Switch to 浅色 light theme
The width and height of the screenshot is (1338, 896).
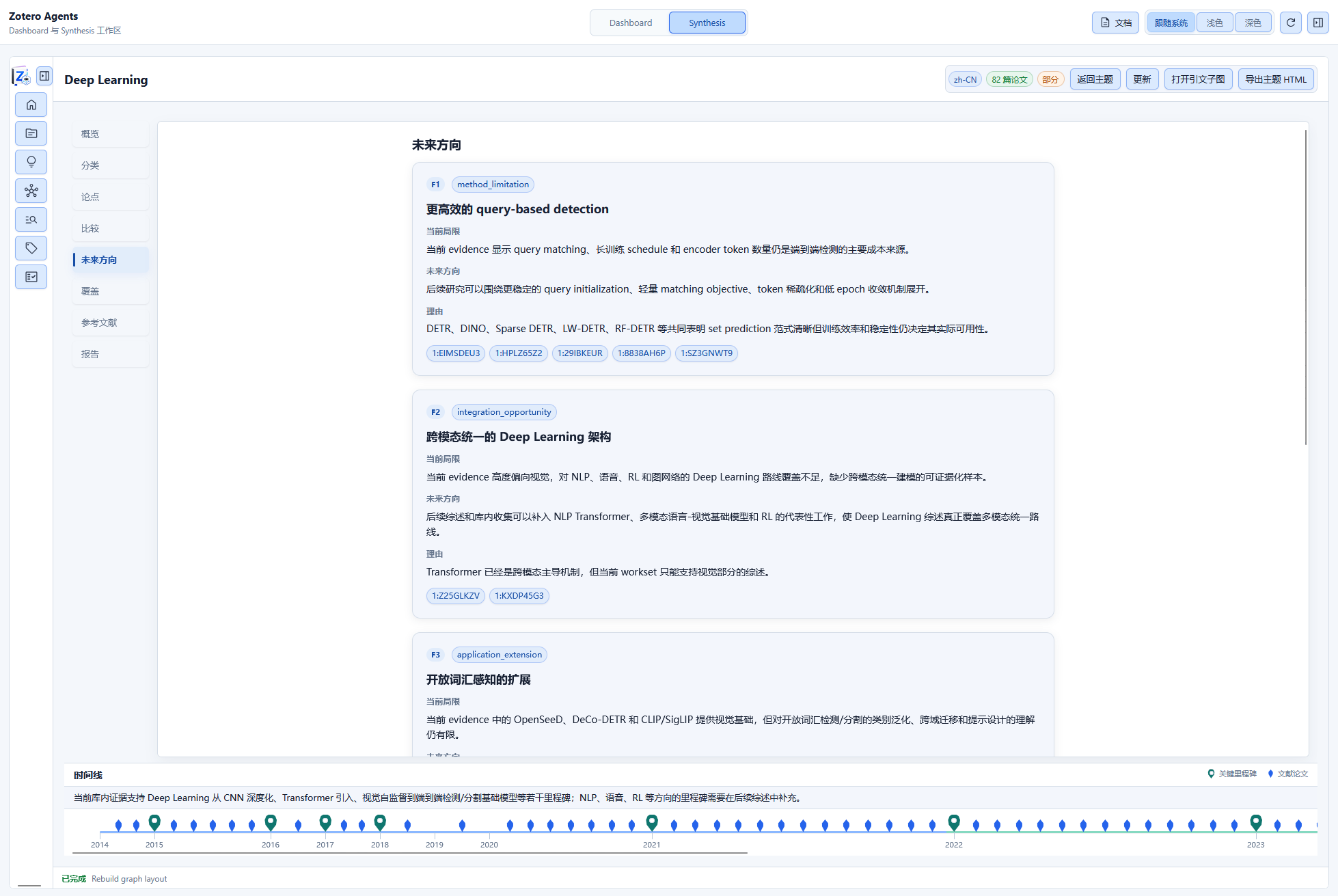[1215, 23]
